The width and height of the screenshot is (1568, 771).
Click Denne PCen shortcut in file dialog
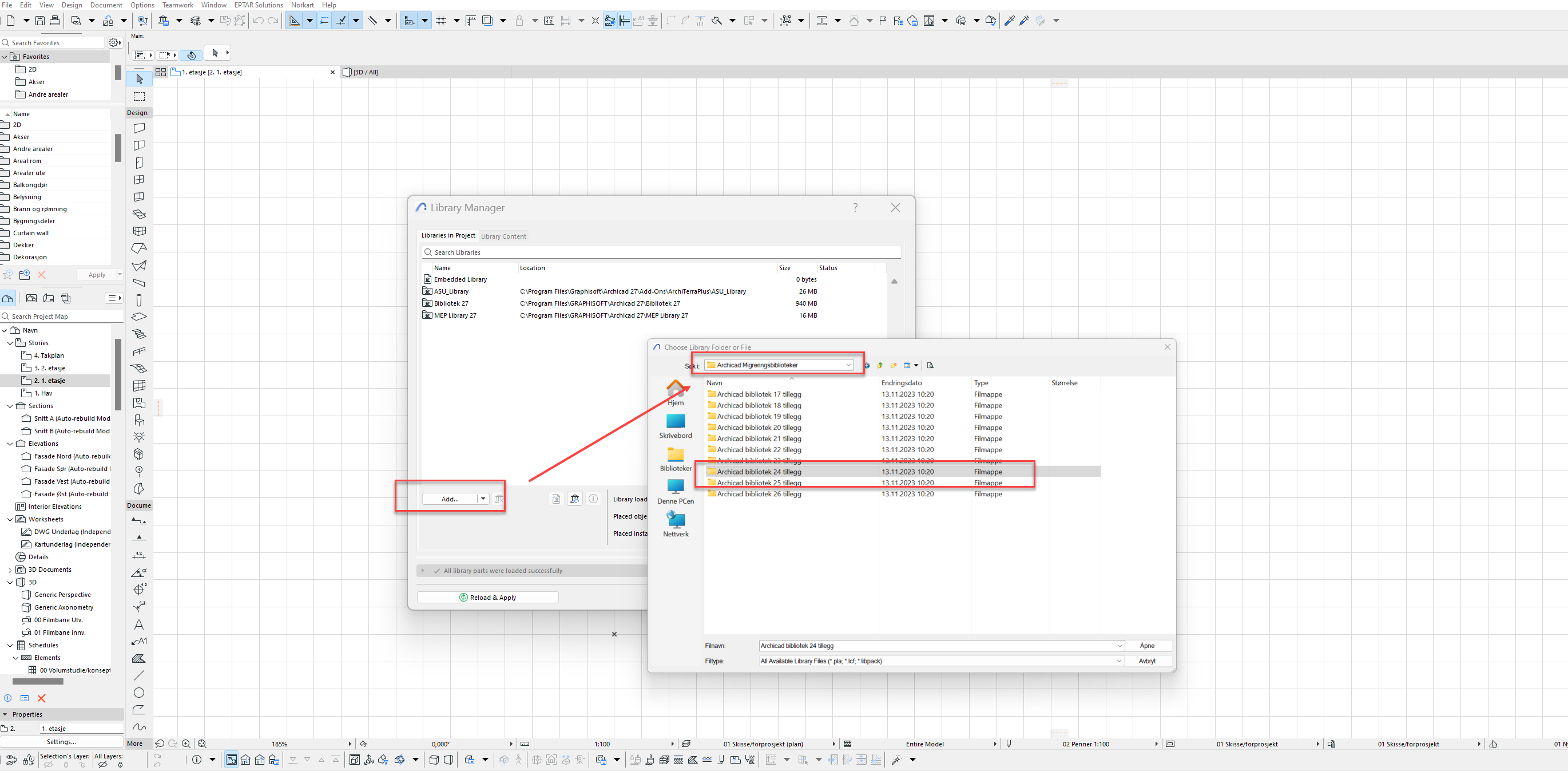pos(675,492)
